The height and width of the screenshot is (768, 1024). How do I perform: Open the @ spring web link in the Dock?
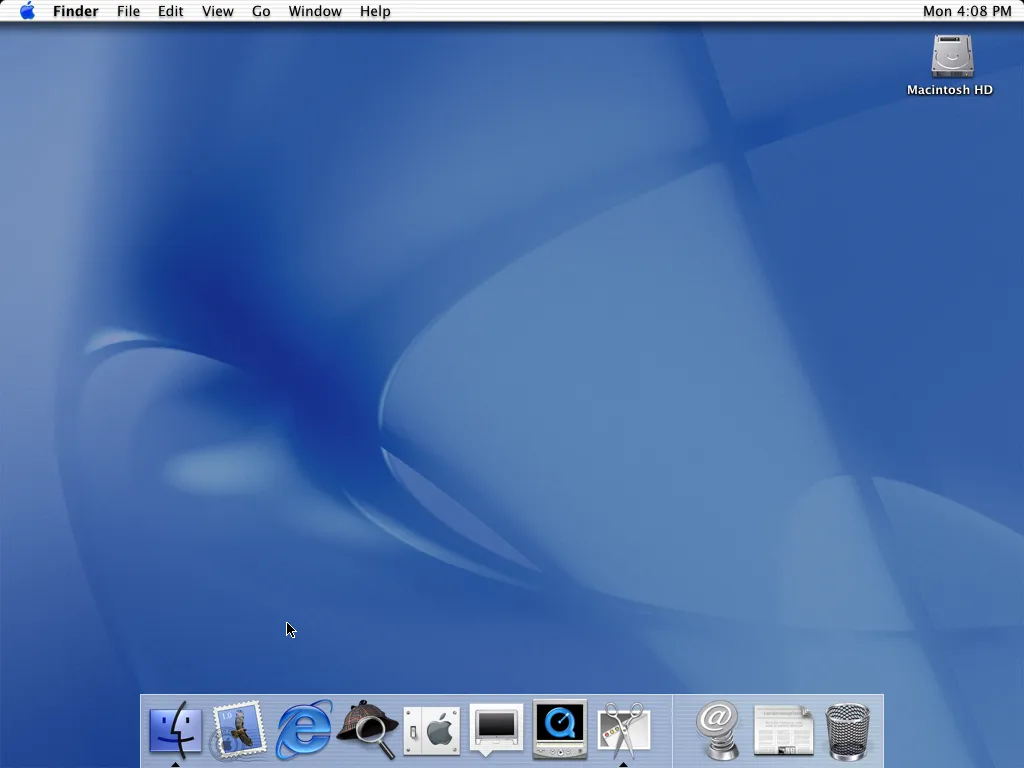pyautogui.click(x=716, y=730)
